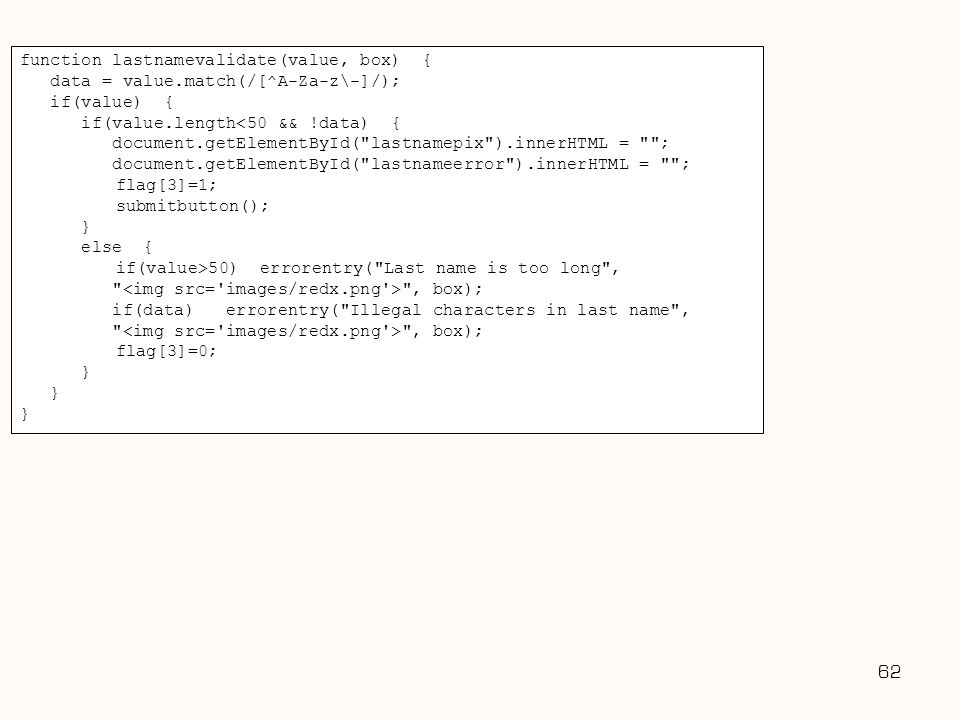Click the if(value) condition line
This screenshot has height=720, width=960.
pos(111,102)
